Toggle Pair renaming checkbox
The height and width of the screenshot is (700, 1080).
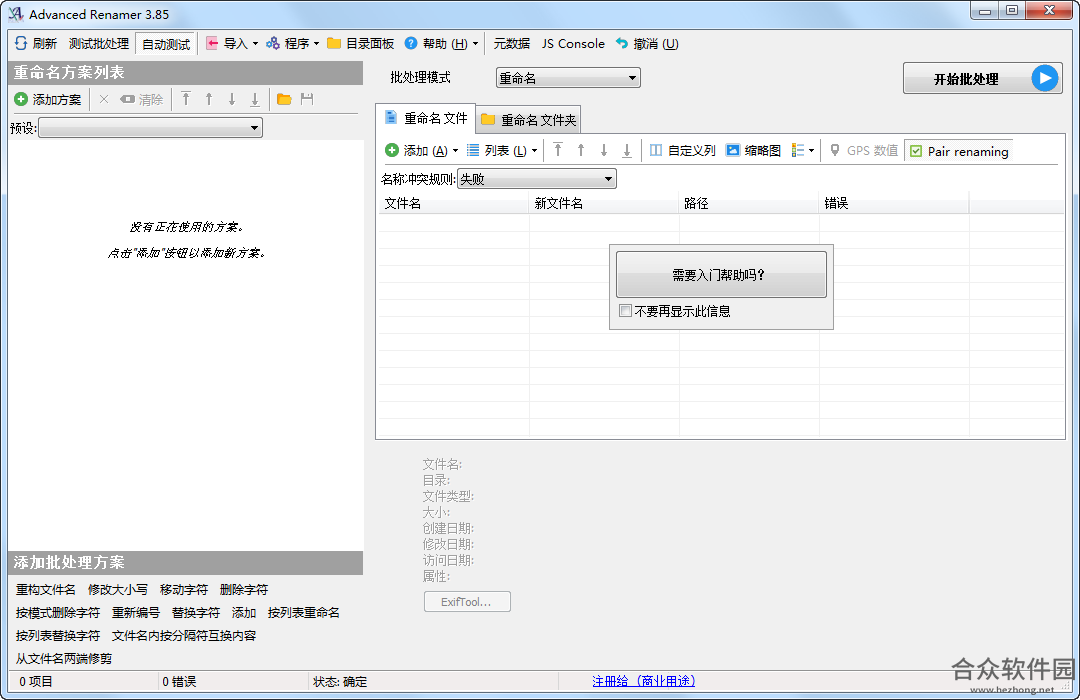click(x=916, y=151)
